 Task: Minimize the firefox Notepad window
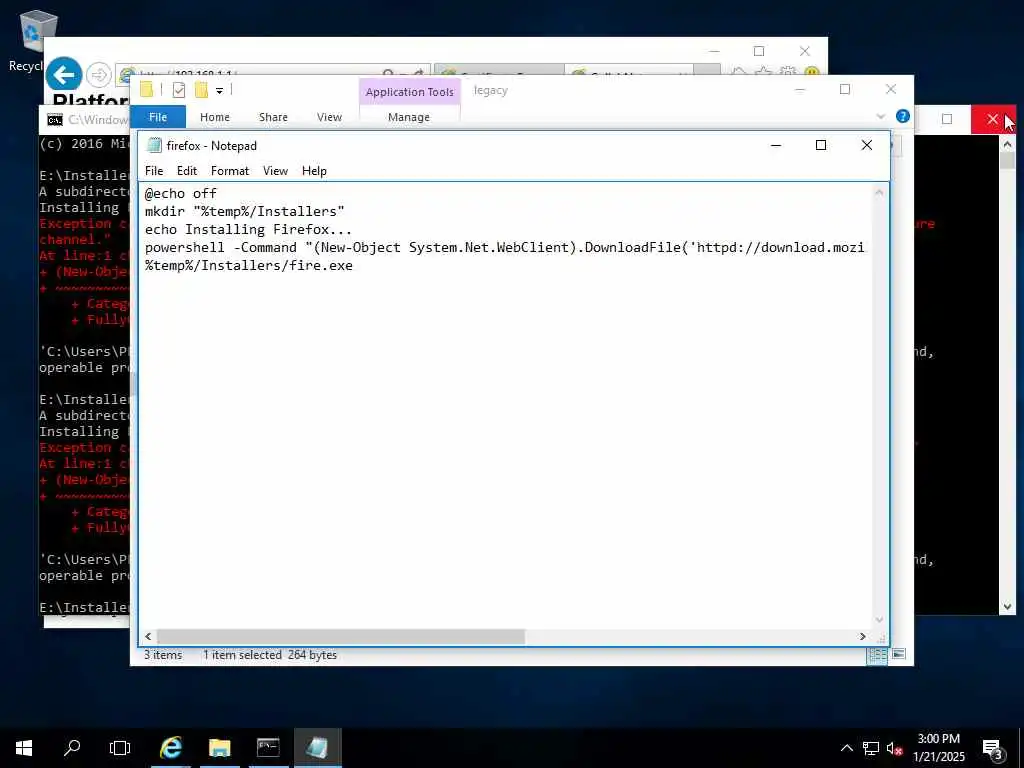[776, 145]
